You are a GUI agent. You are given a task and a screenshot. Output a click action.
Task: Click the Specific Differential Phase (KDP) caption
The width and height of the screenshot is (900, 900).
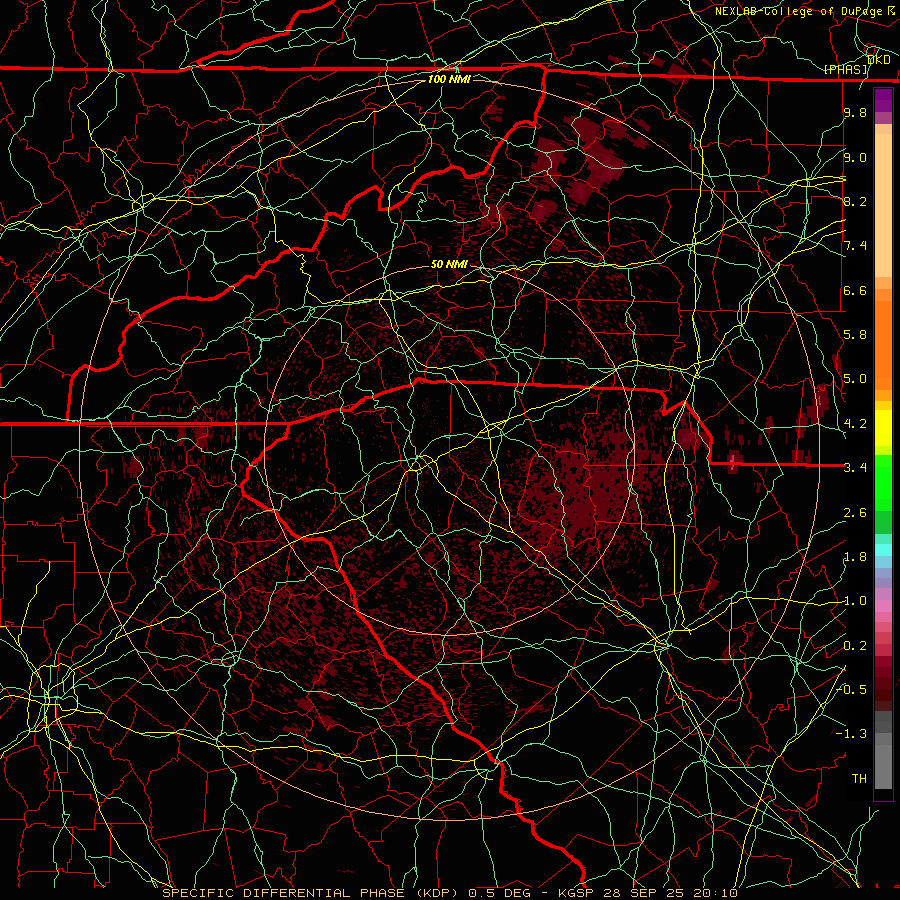(310, 893)
